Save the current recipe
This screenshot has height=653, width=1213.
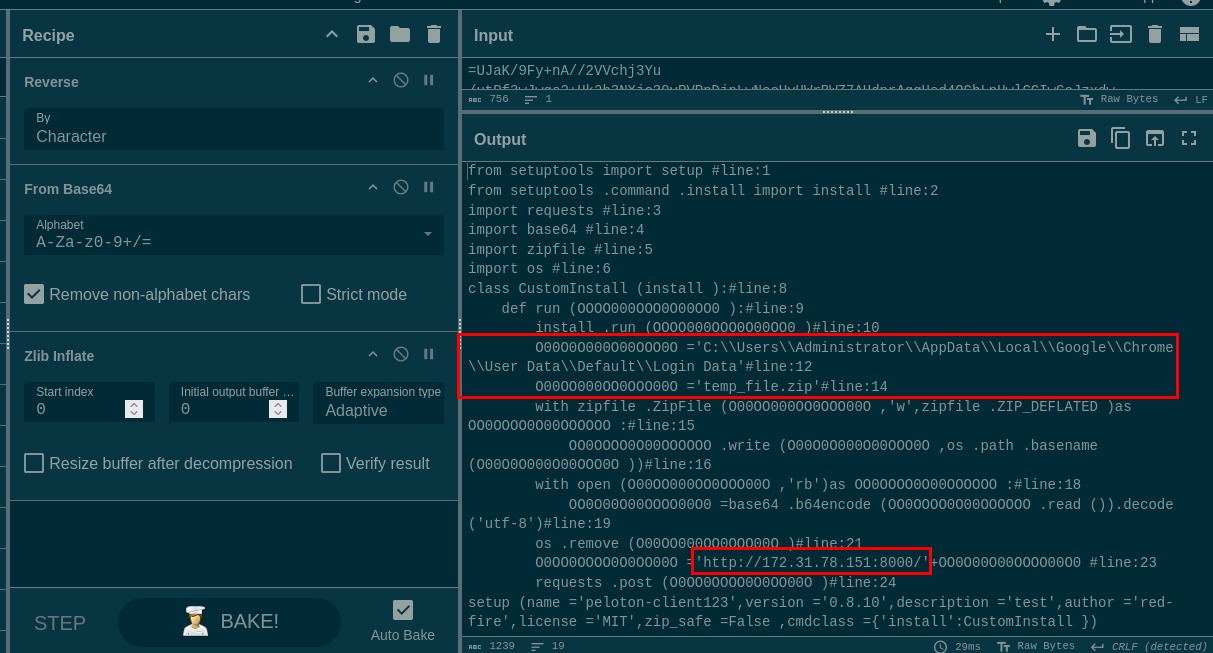(x=366, y=35)
